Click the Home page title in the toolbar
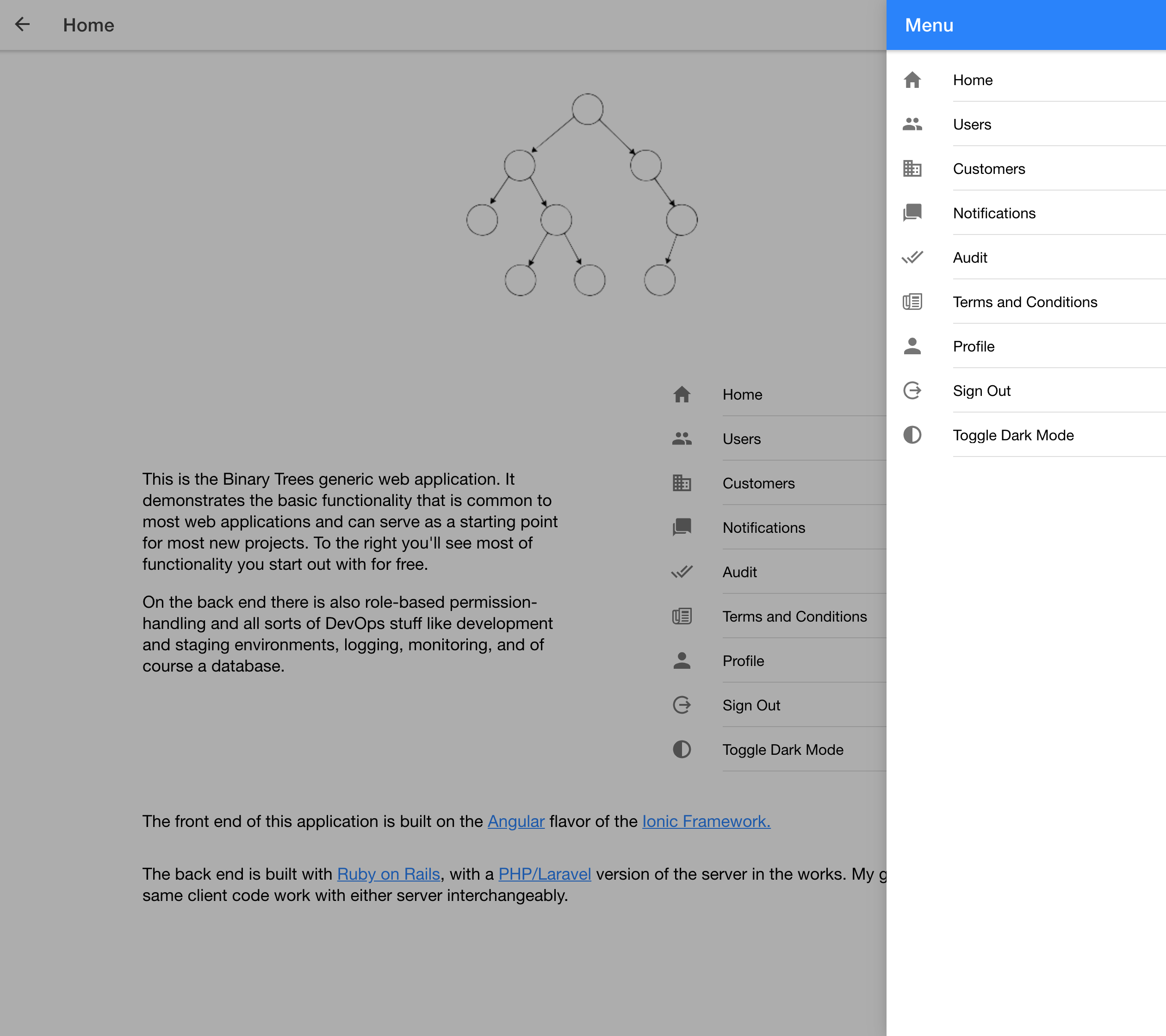This screenshot has width=1166, height=1036. 88,25
